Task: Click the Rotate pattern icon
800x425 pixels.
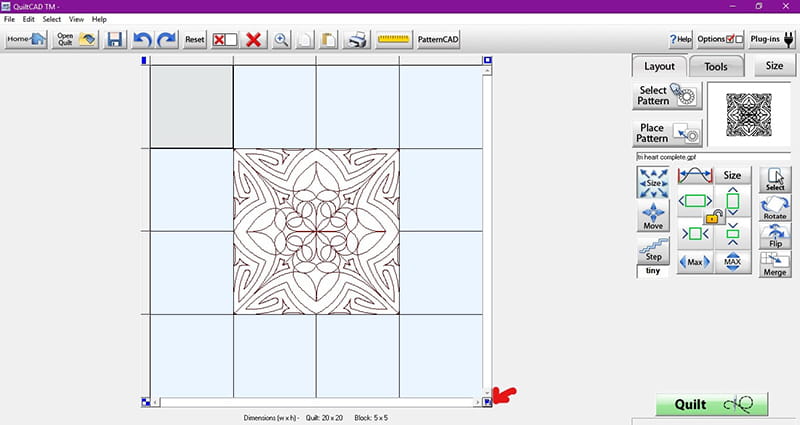Action: pos(774,208)
